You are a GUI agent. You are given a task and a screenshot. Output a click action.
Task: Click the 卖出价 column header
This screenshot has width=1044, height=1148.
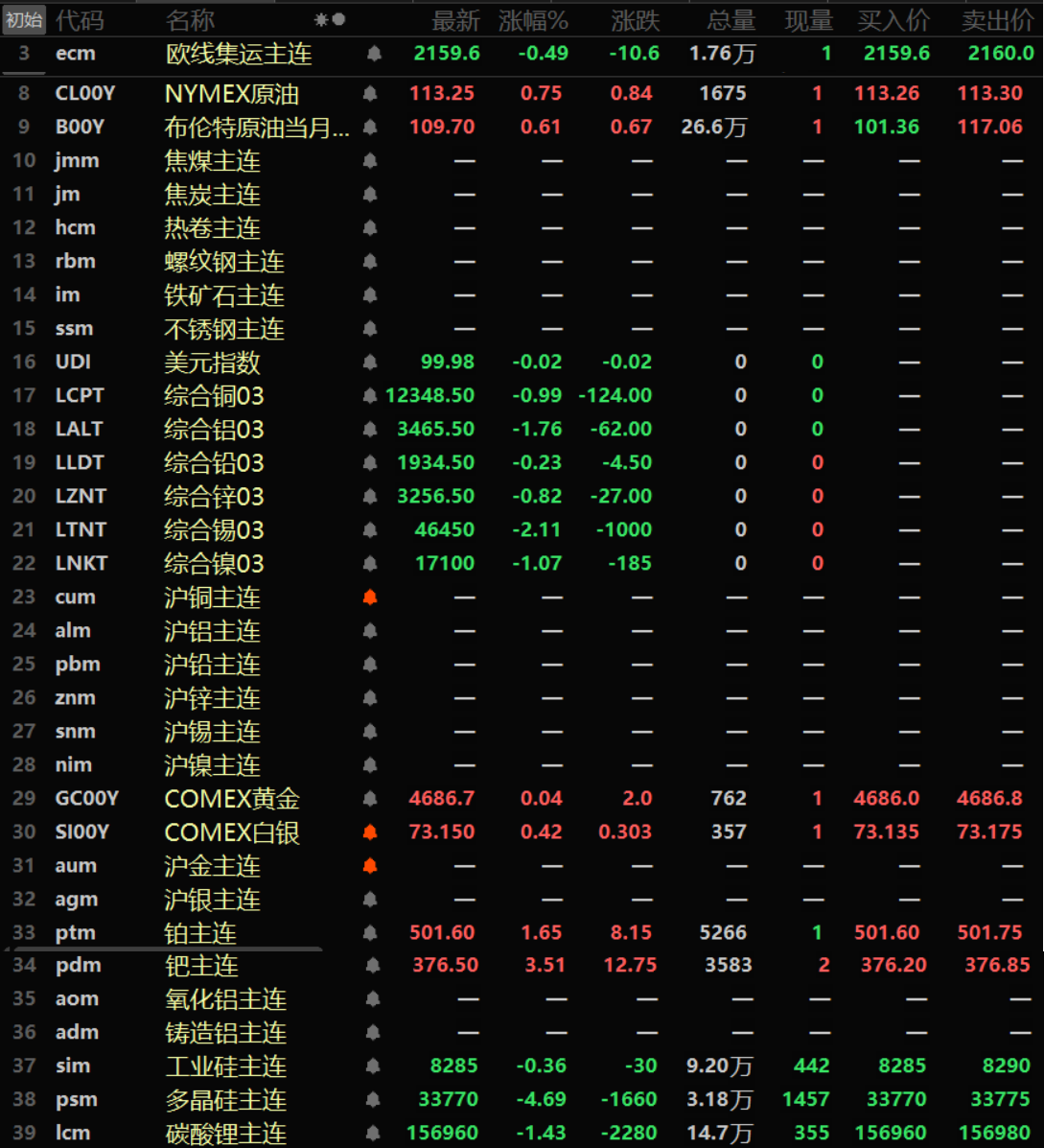tap(997, 20)
